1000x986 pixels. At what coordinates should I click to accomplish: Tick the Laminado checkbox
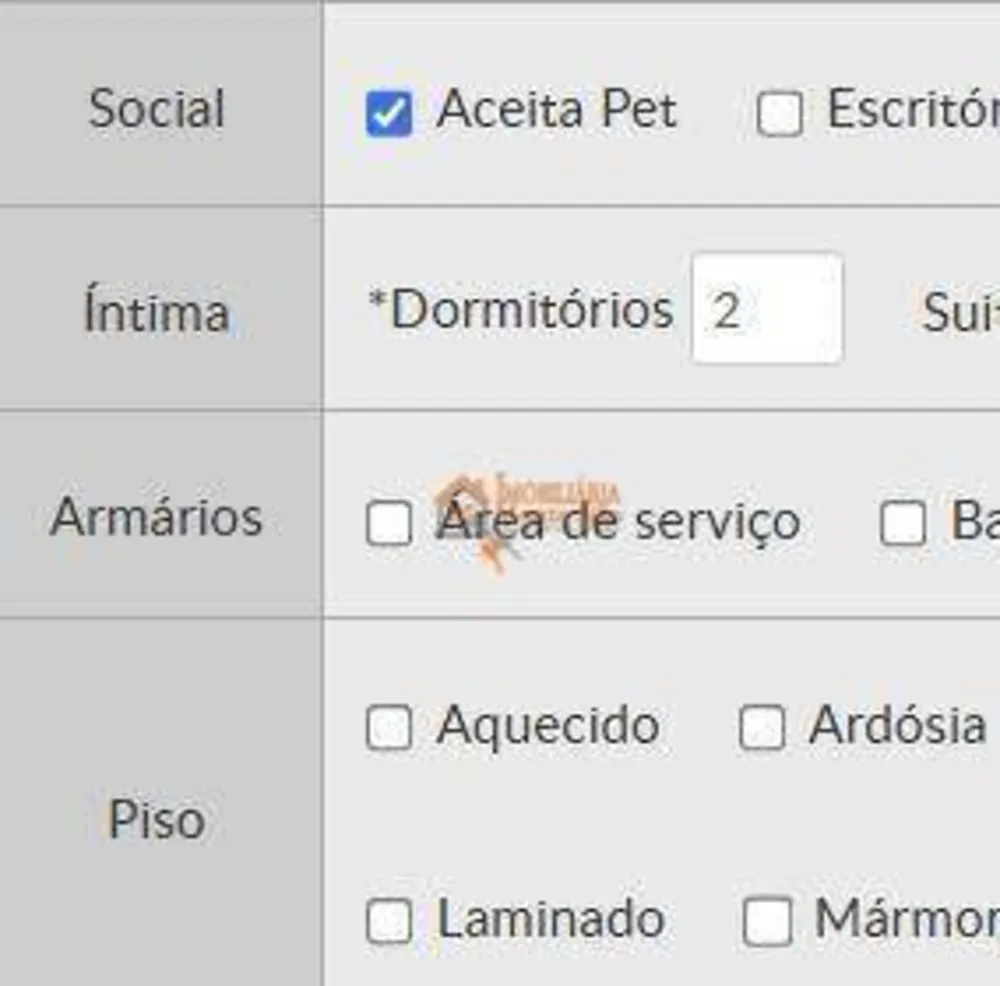click(388, 921)
